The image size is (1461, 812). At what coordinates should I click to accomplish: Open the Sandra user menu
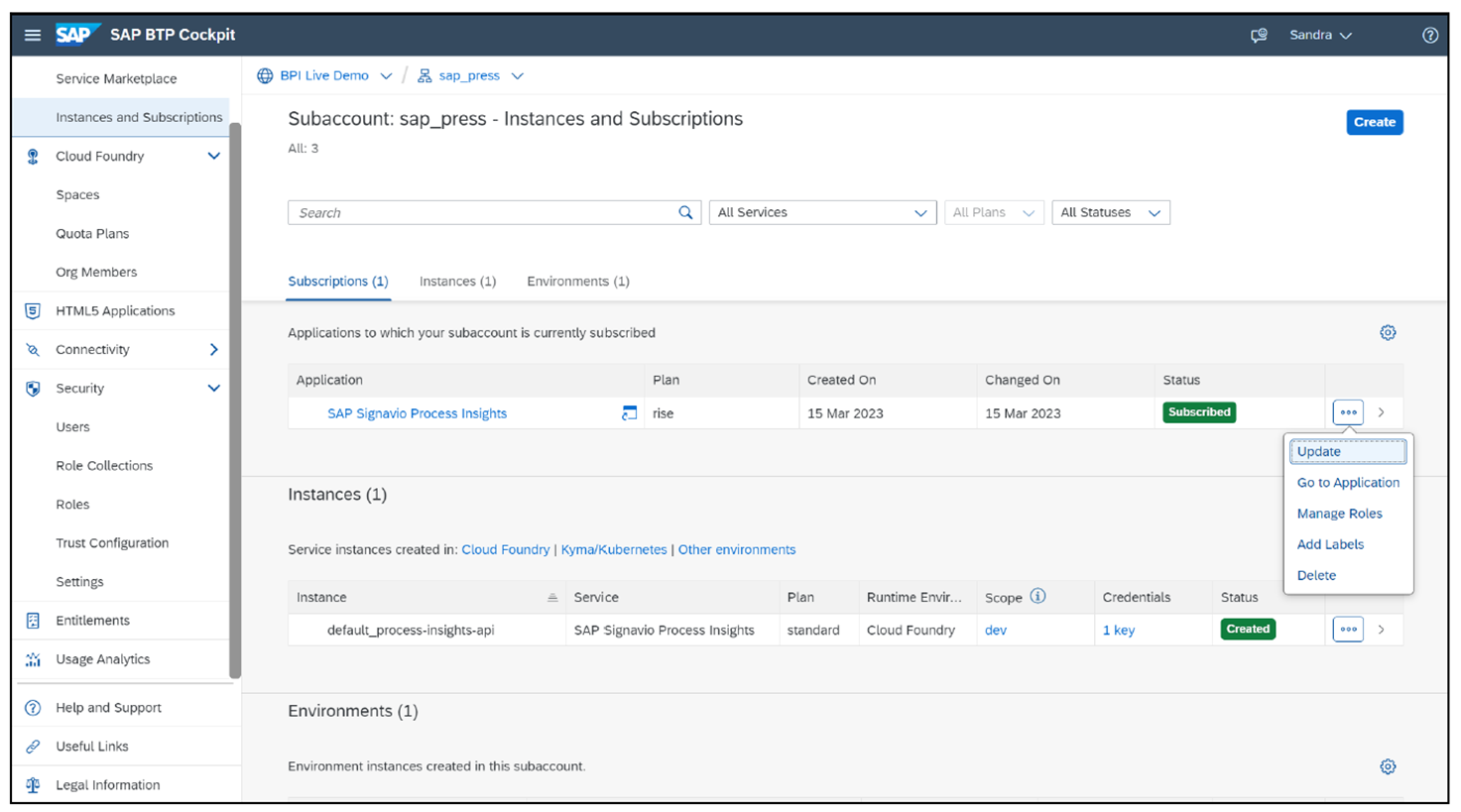(1320, 36)
